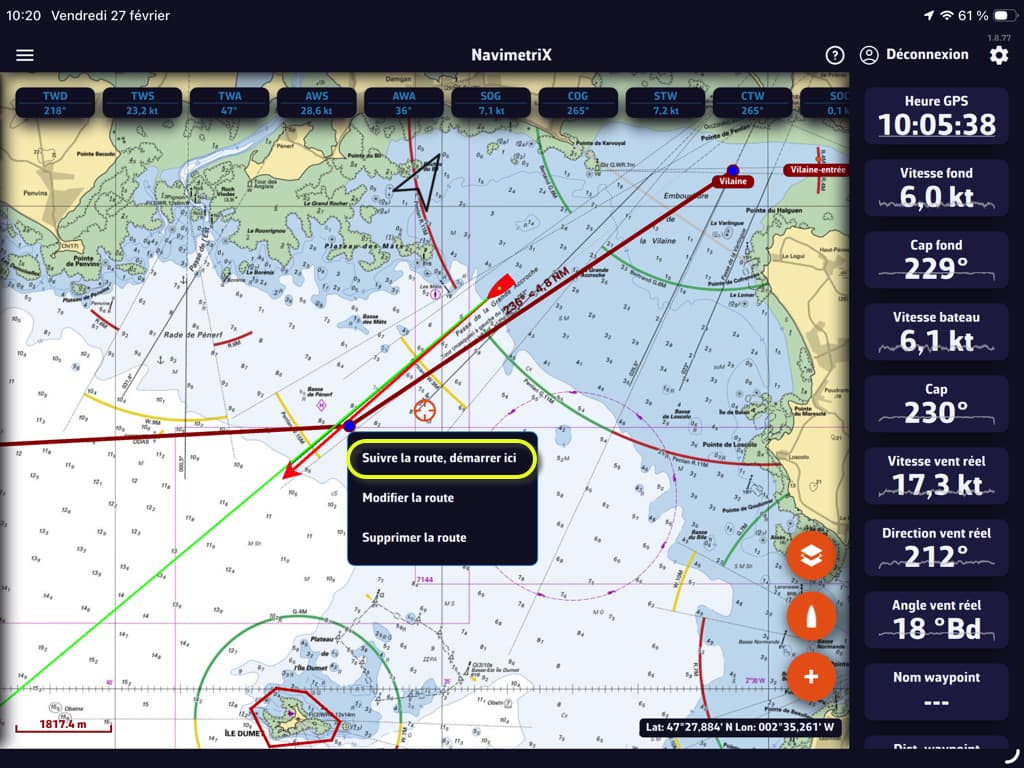Image resolution: width=1024 pixels, height=768 pixels.
Task: Tap the SOG 7,1 kt data tile
Action: (x=490, y=103)
